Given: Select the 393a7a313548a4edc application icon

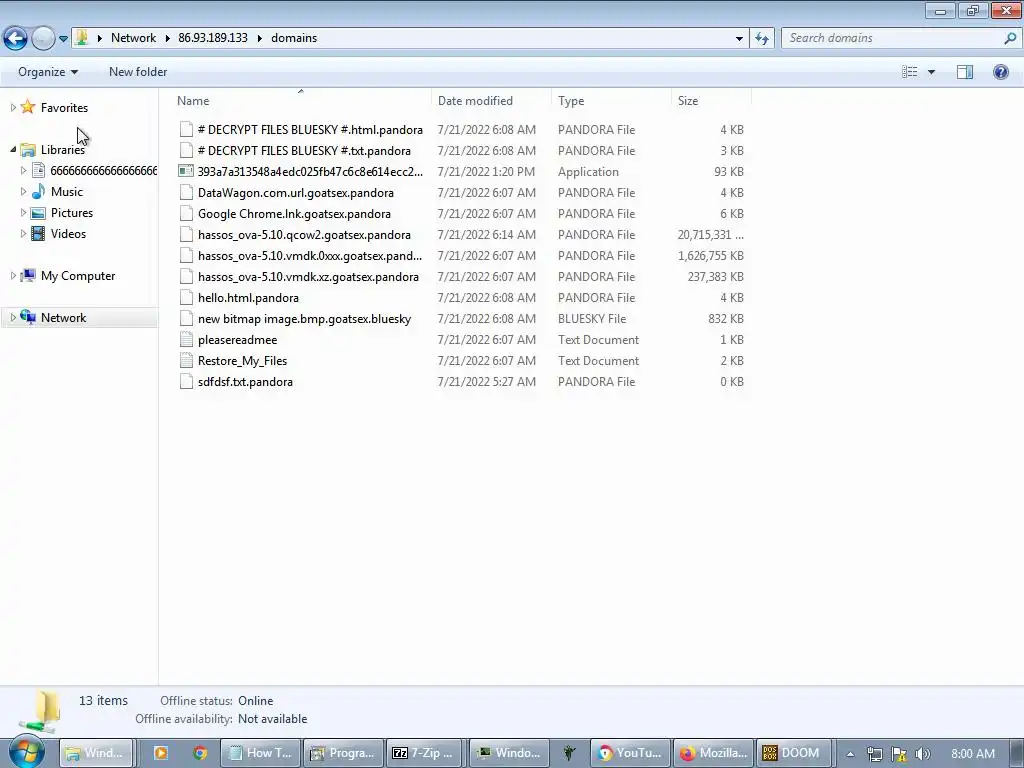Looking at the screenshot, I should (186, 171).
